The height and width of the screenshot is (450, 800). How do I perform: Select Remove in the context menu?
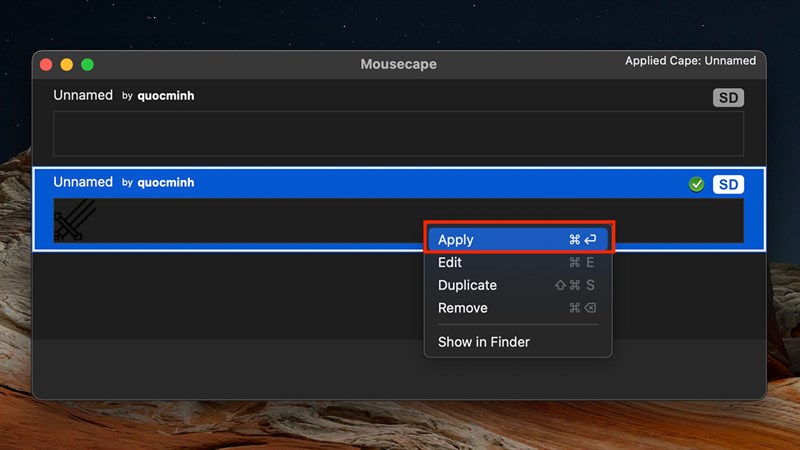(x=518, y=308)
